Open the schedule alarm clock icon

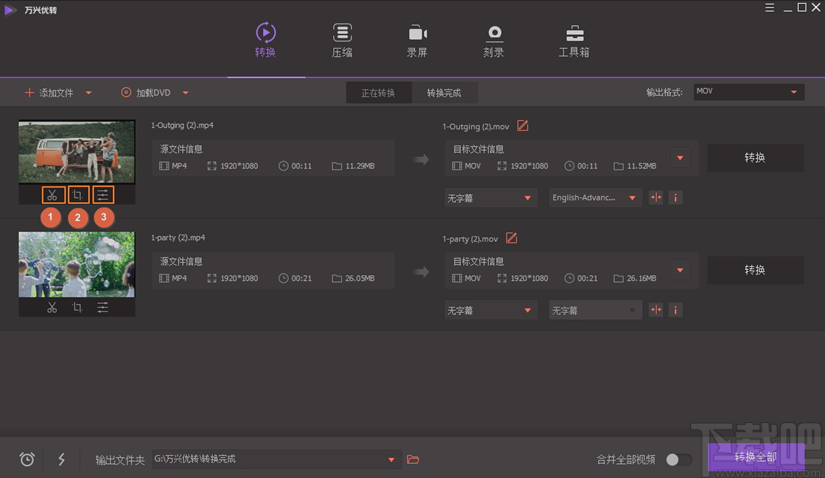coord(27,460)
